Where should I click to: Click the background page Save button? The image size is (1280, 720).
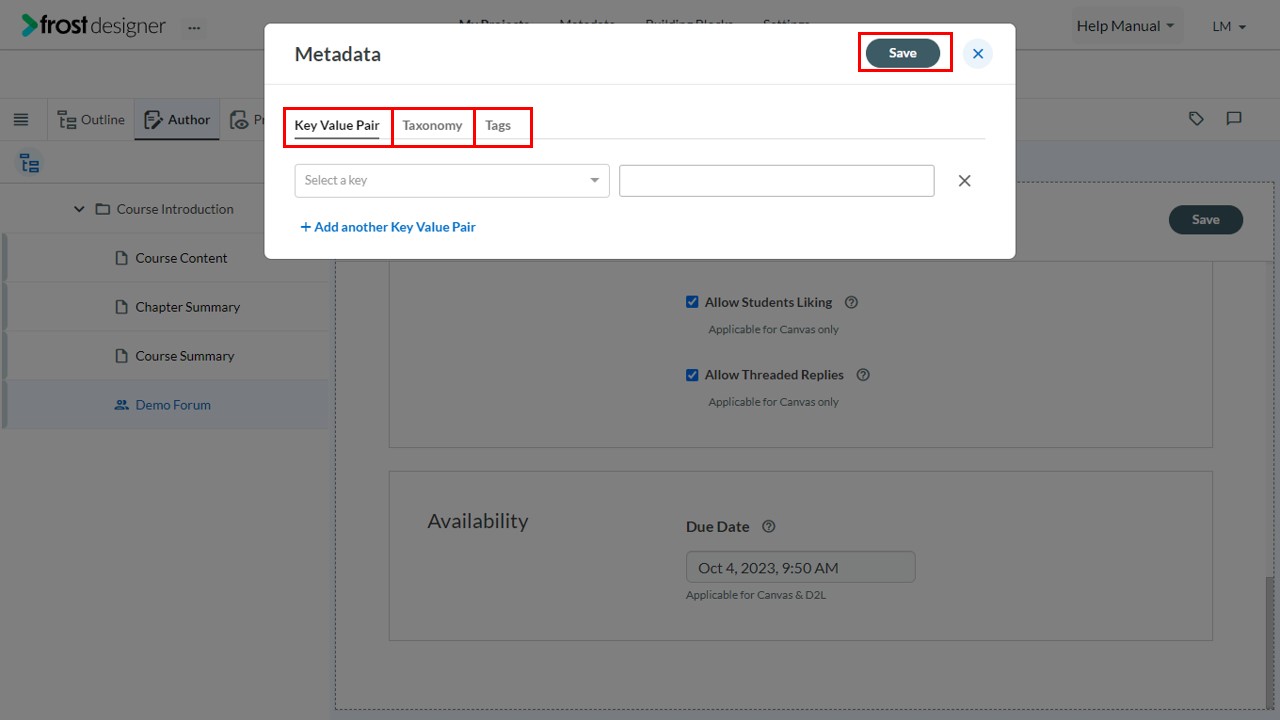1205,220
